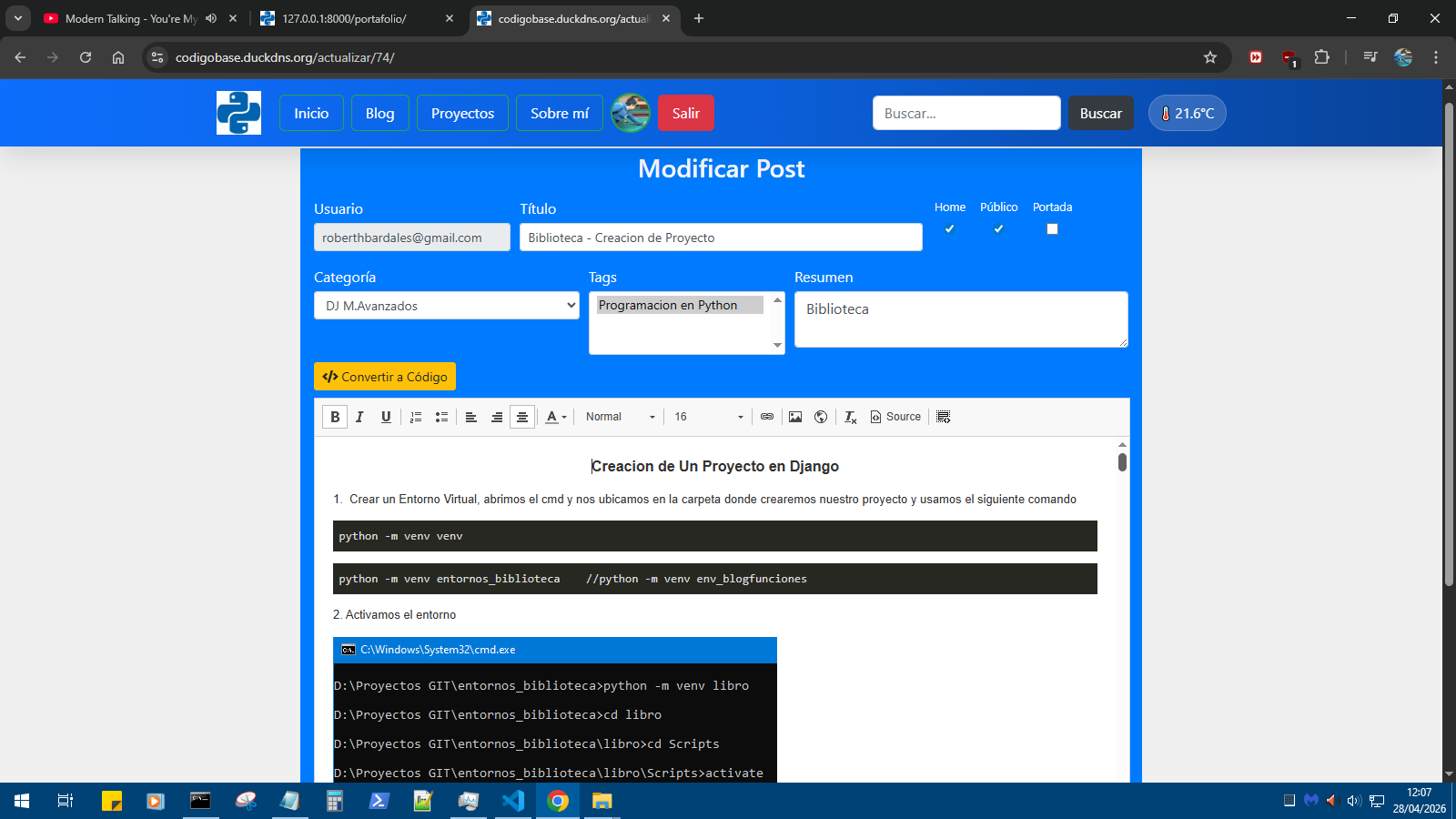The image size is (1456, 819).
Task: Uncheck the Home checkbox
Action: click(949, 229)
